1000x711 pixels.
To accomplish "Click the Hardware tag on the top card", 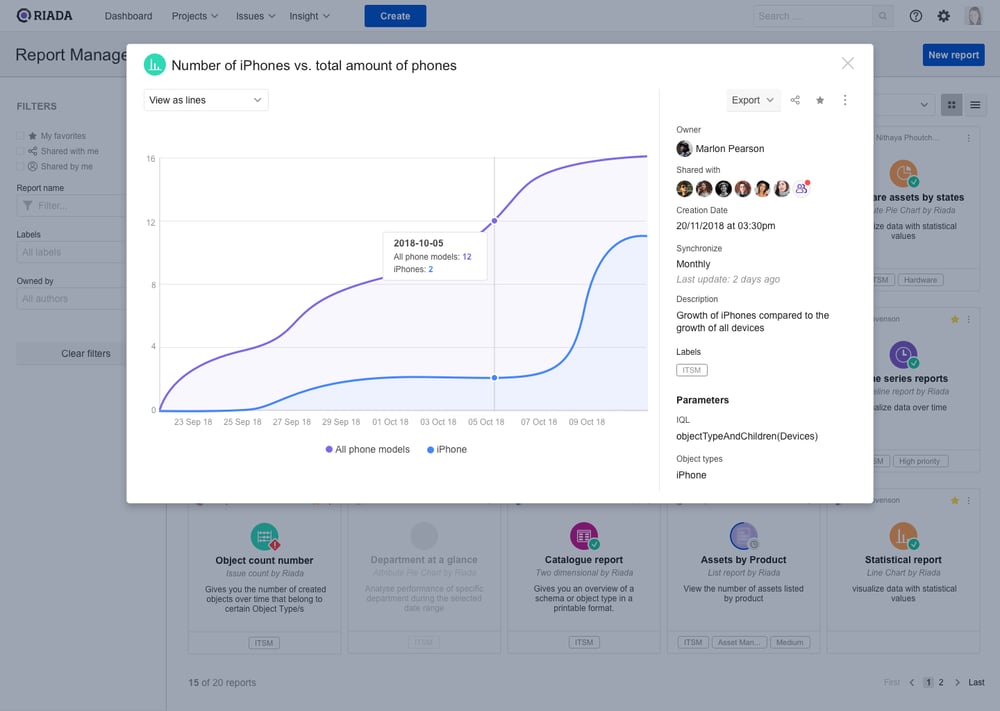I will [920, 280].
